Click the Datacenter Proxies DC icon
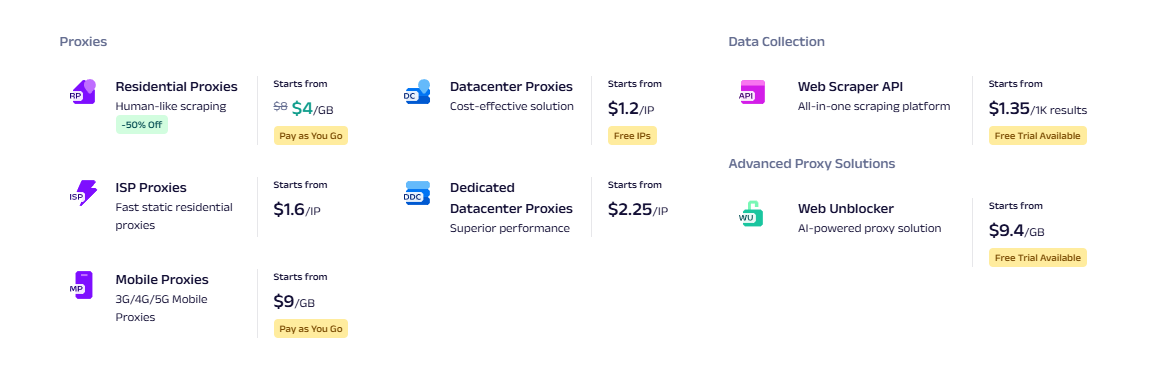1175x385 pixels. [417, 92]
